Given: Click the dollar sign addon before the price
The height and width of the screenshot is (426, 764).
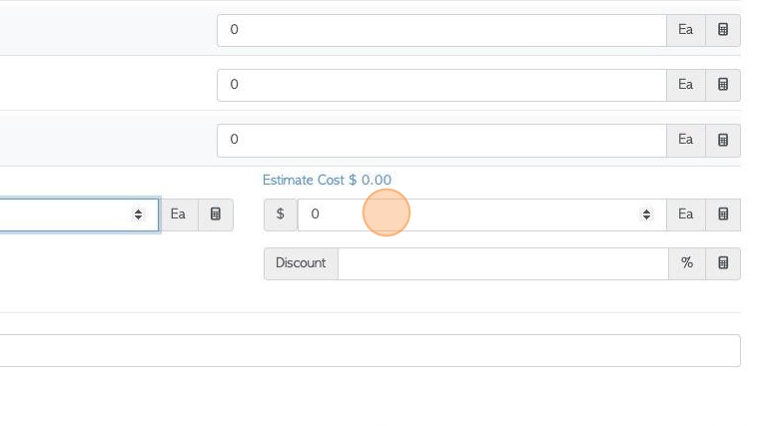Looking at the screenshot, I should (x=280, y=214).
